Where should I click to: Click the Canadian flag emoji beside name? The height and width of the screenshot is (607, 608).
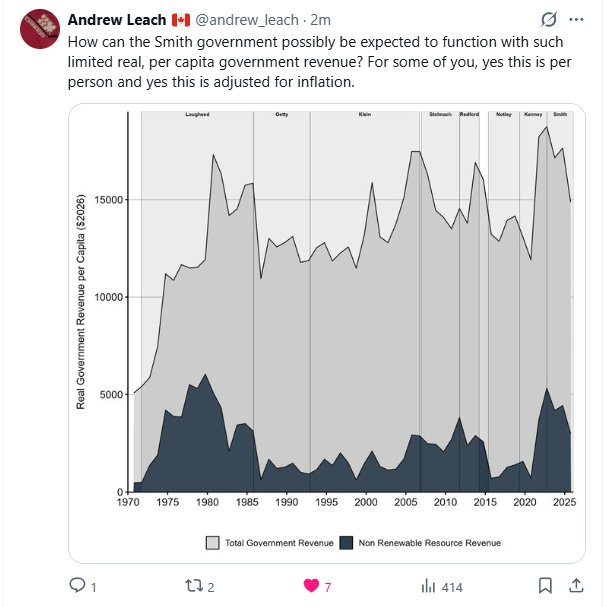pyautogui.click(x=181, y=20)
